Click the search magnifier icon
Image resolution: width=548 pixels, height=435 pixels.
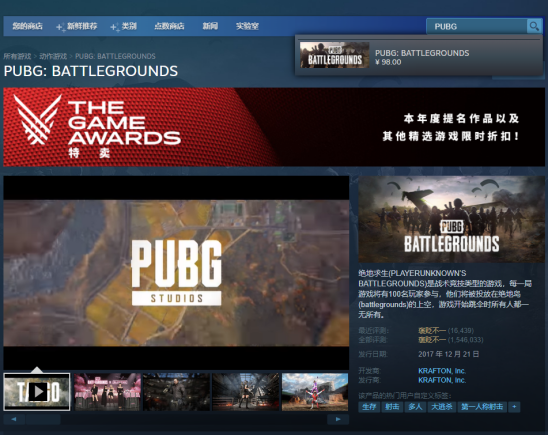534,26
